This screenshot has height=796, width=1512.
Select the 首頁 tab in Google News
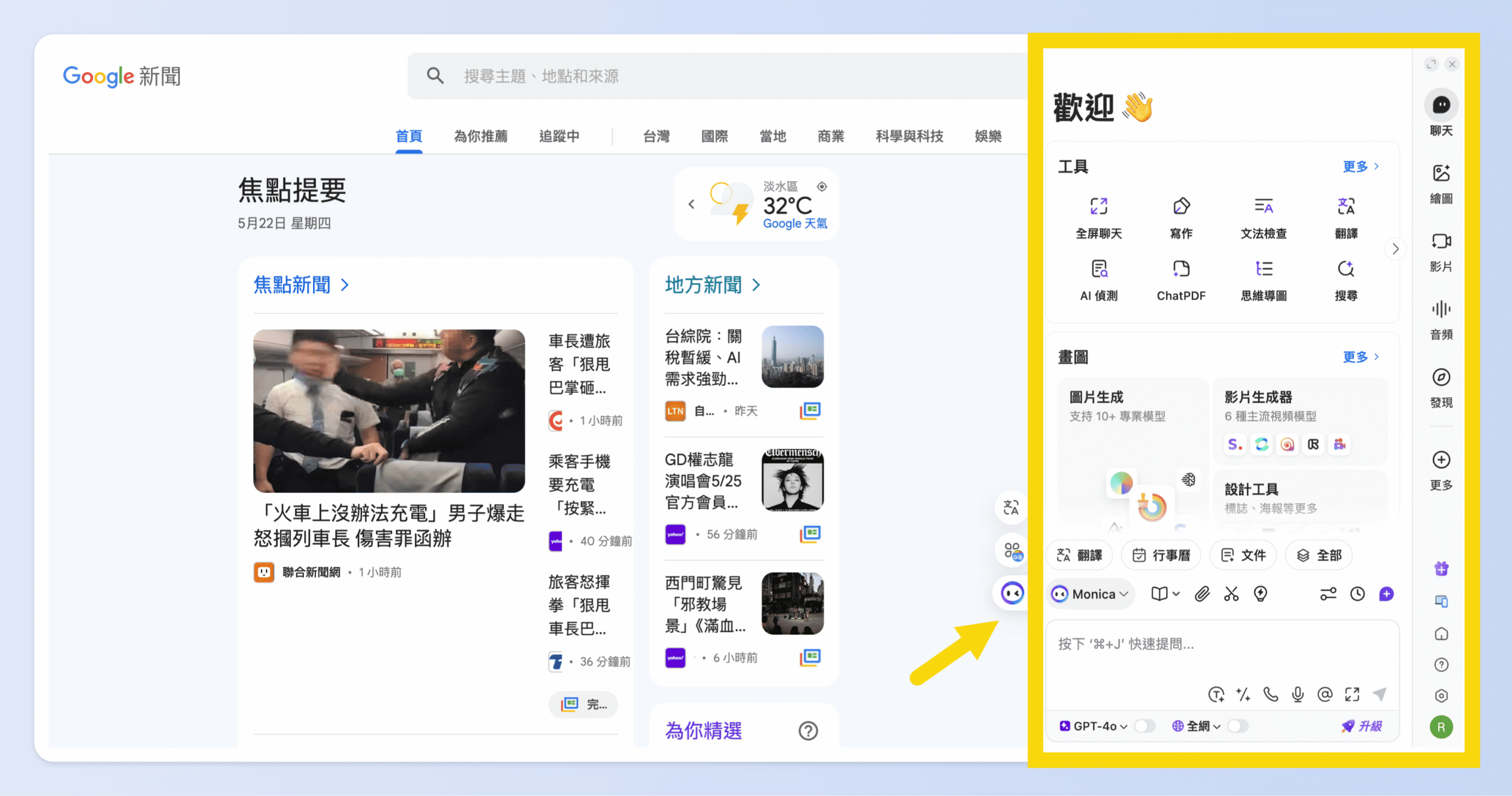tap(409, 137)
